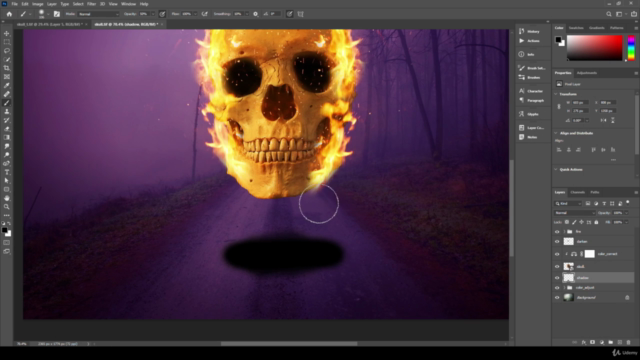The height and width of the screenshot is (360, 640).
Task: Click the add layer mask button
Action: coord(592,342)
